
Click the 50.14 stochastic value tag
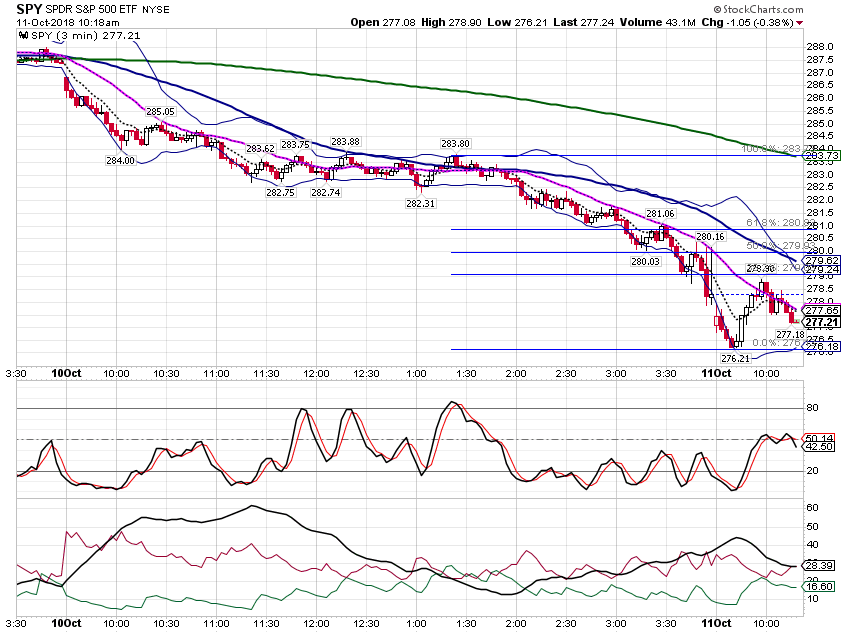(819, 438)
